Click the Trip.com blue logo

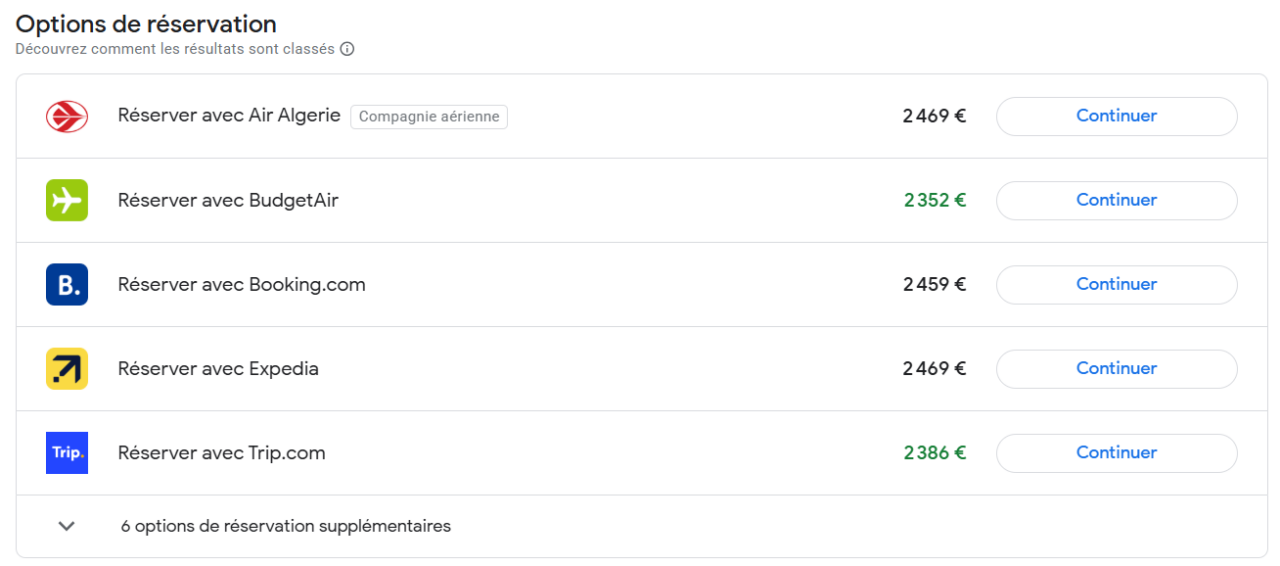point(67,452)
